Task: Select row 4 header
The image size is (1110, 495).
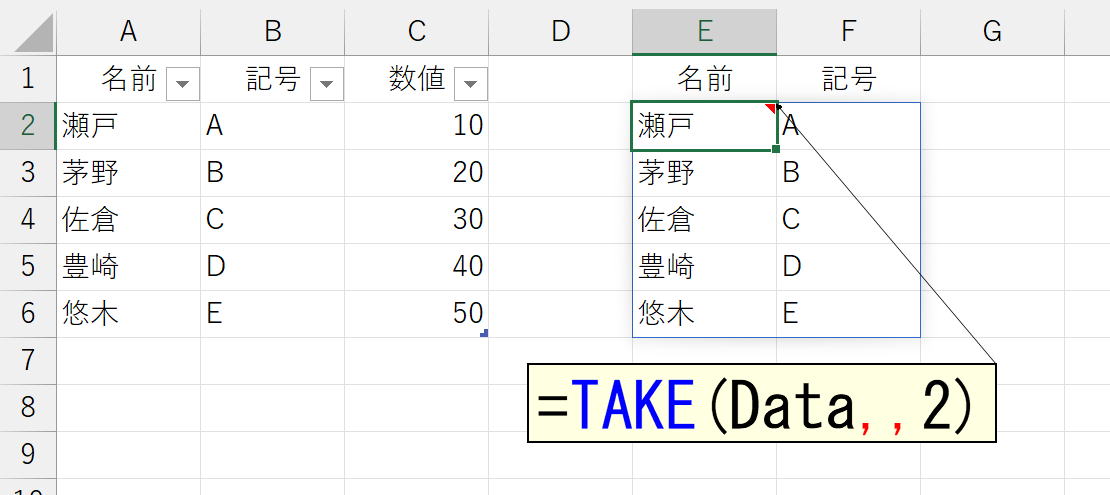Action: point(28,220)
